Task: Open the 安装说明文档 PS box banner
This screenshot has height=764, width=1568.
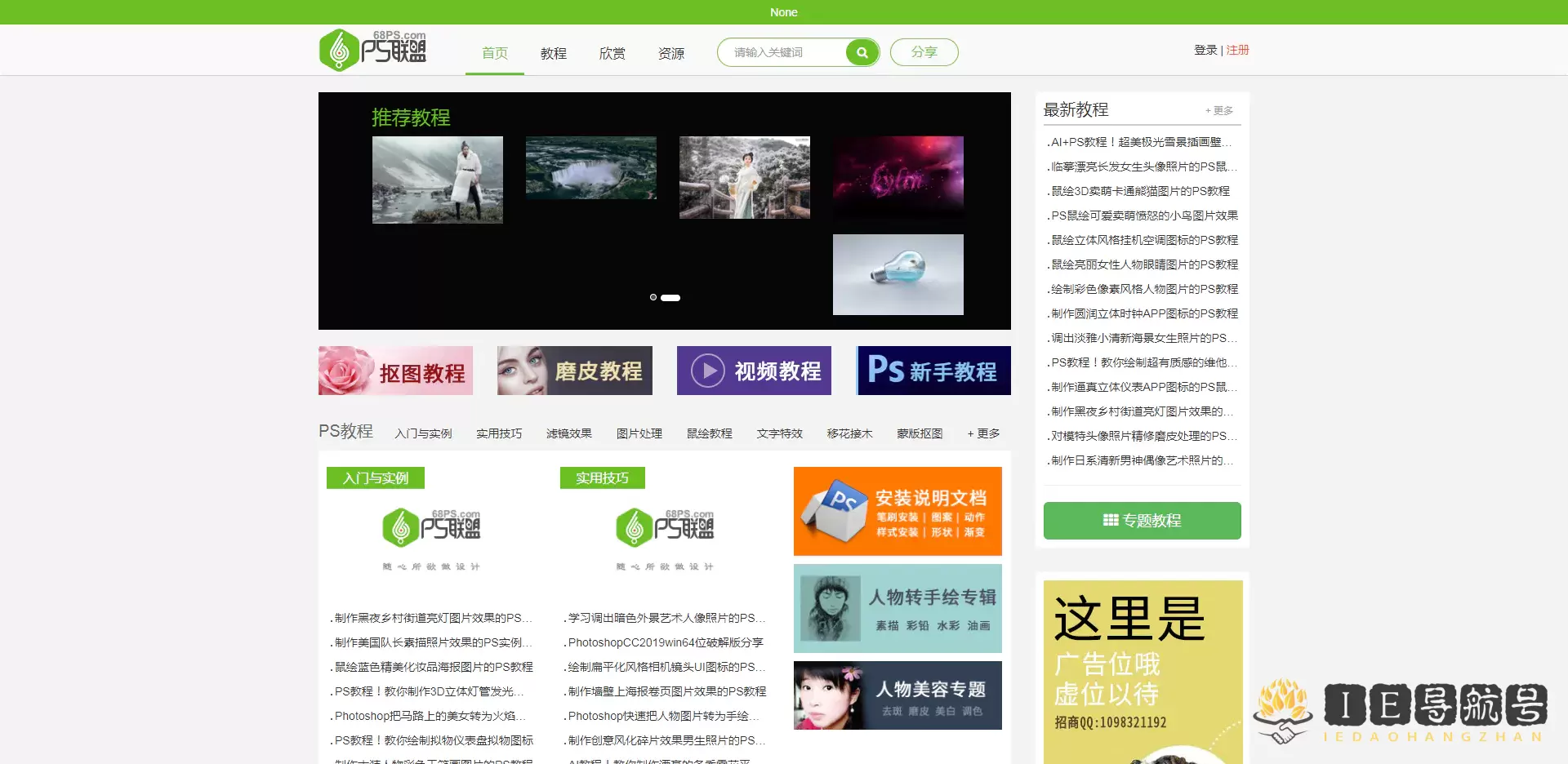Action: pos(897,511)
